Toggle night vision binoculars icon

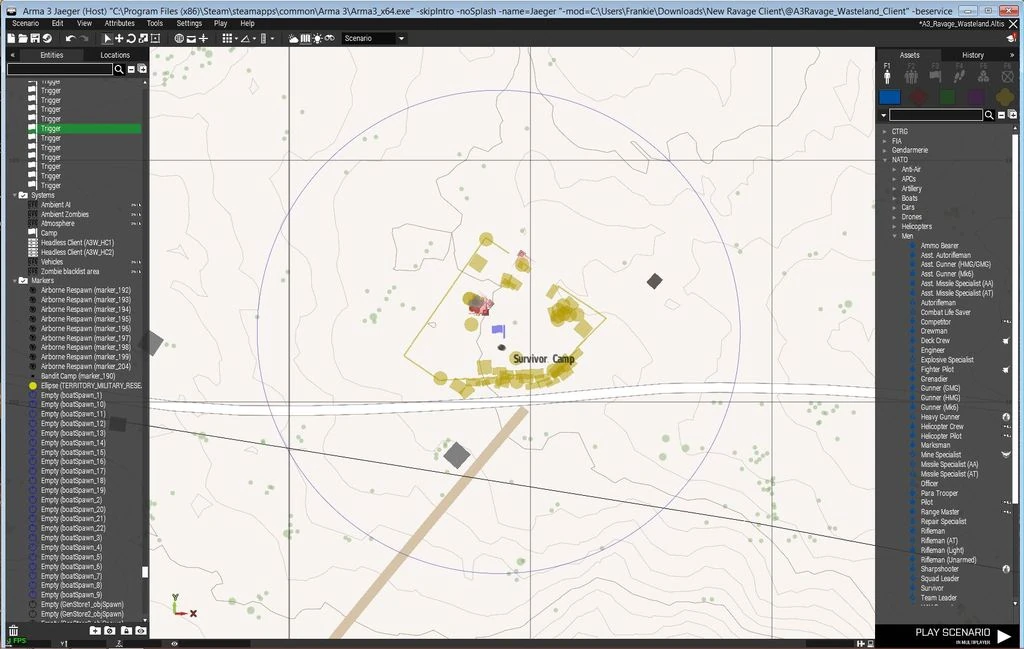(329, 39)
